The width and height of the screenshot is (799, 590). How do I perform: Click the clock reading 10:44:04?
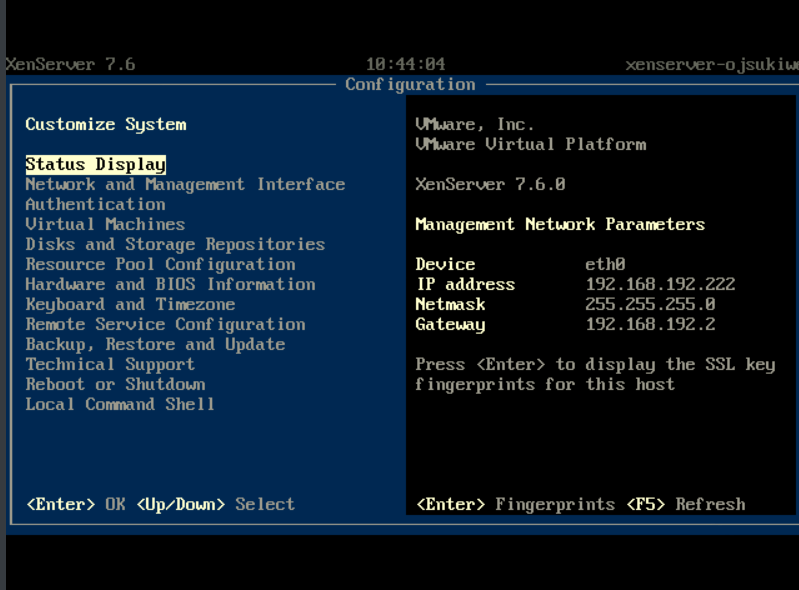tap(406, 64)
